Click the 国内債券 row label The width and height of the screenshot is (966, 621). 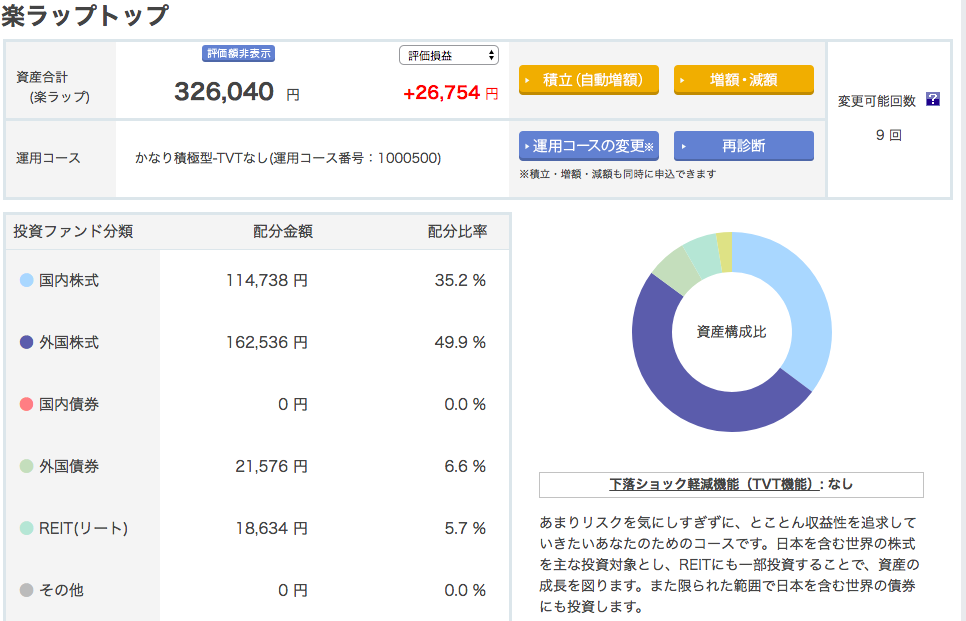(69, 404)
